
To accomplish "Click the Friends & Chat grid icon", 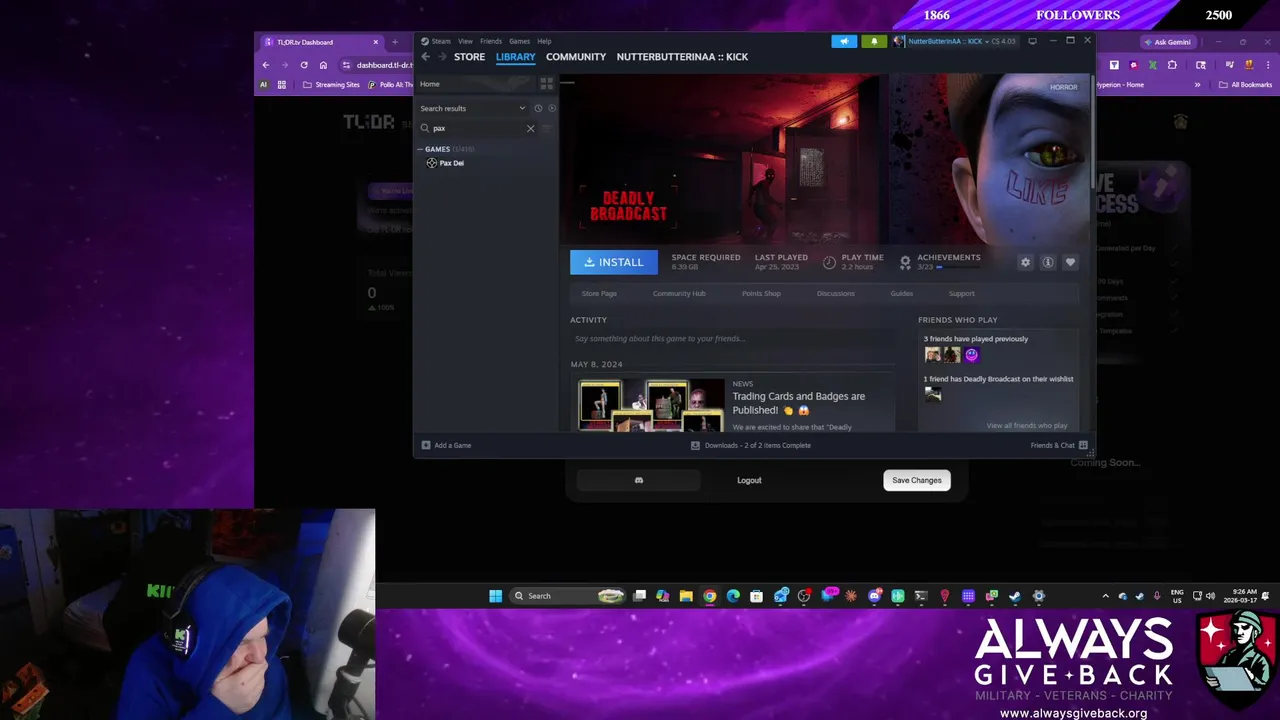I will click(1083, 445).
